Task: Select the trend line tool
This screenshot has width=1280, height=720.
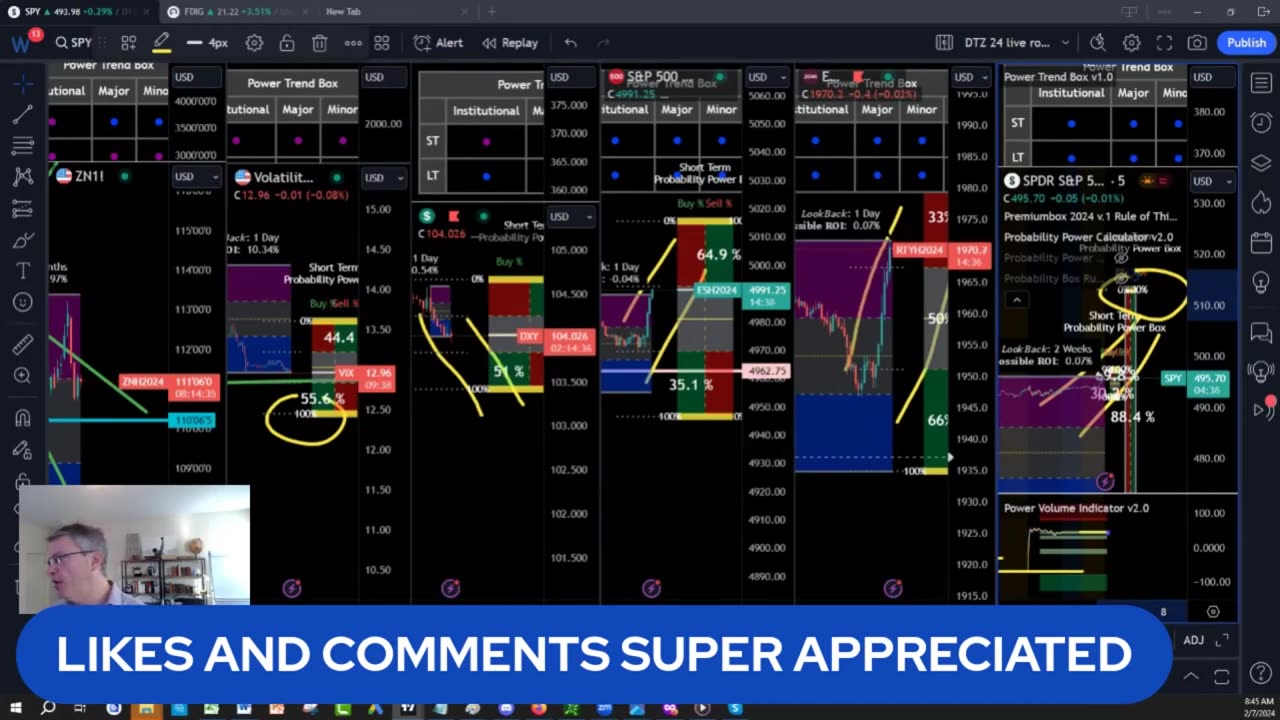Action: (22, 115)
